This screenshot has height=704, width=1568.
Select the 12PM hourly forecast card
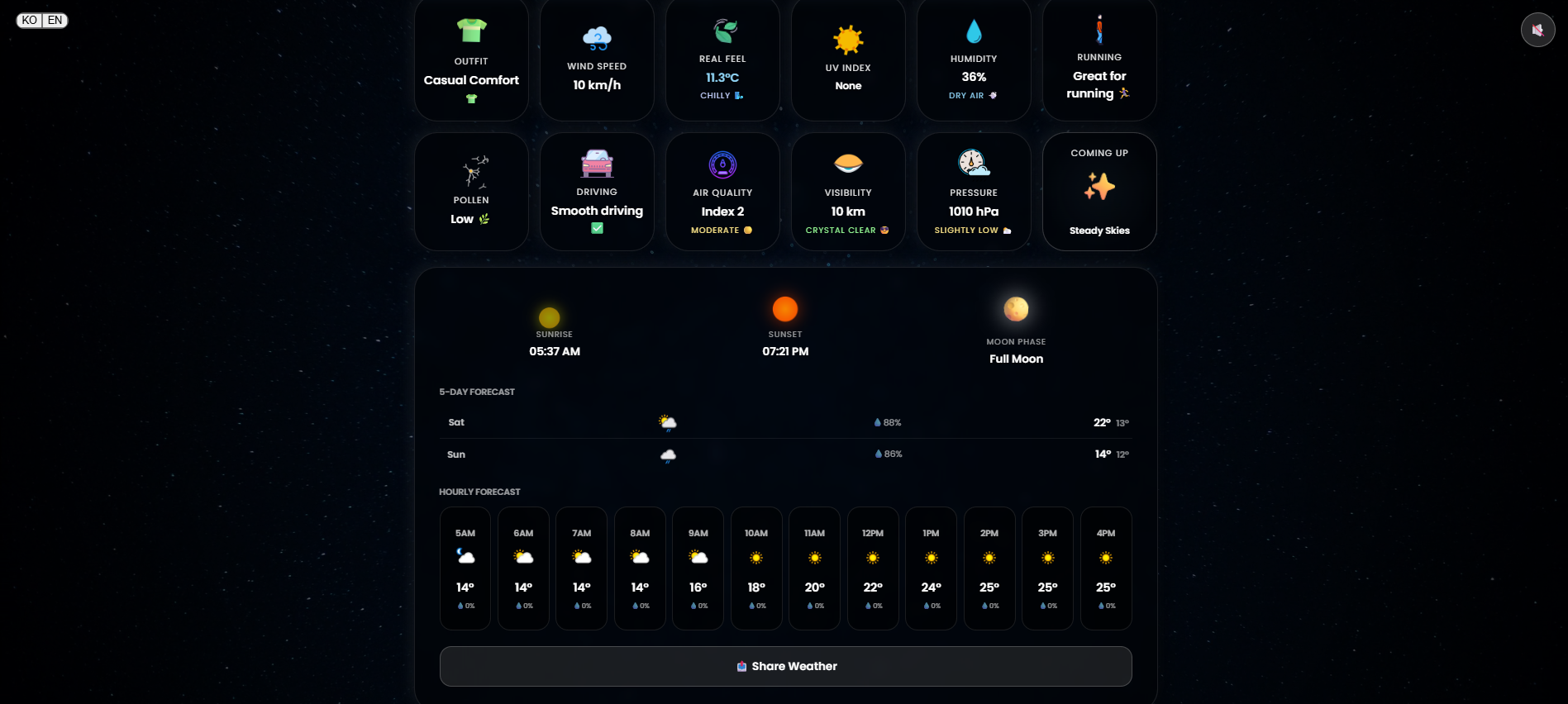[x=873, y=568]
